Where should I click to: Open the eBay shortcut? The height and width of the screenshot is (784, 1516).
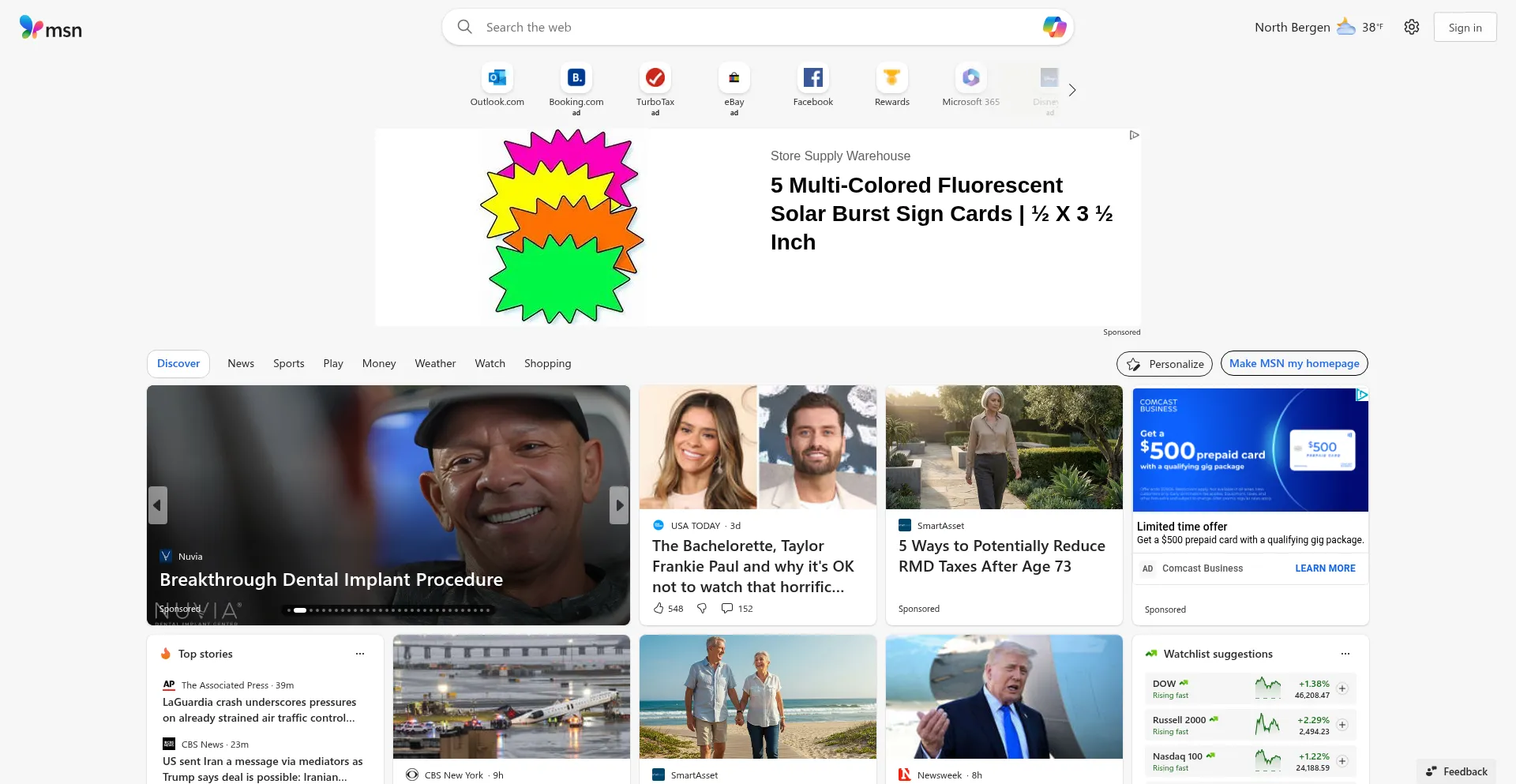[734, 89]
